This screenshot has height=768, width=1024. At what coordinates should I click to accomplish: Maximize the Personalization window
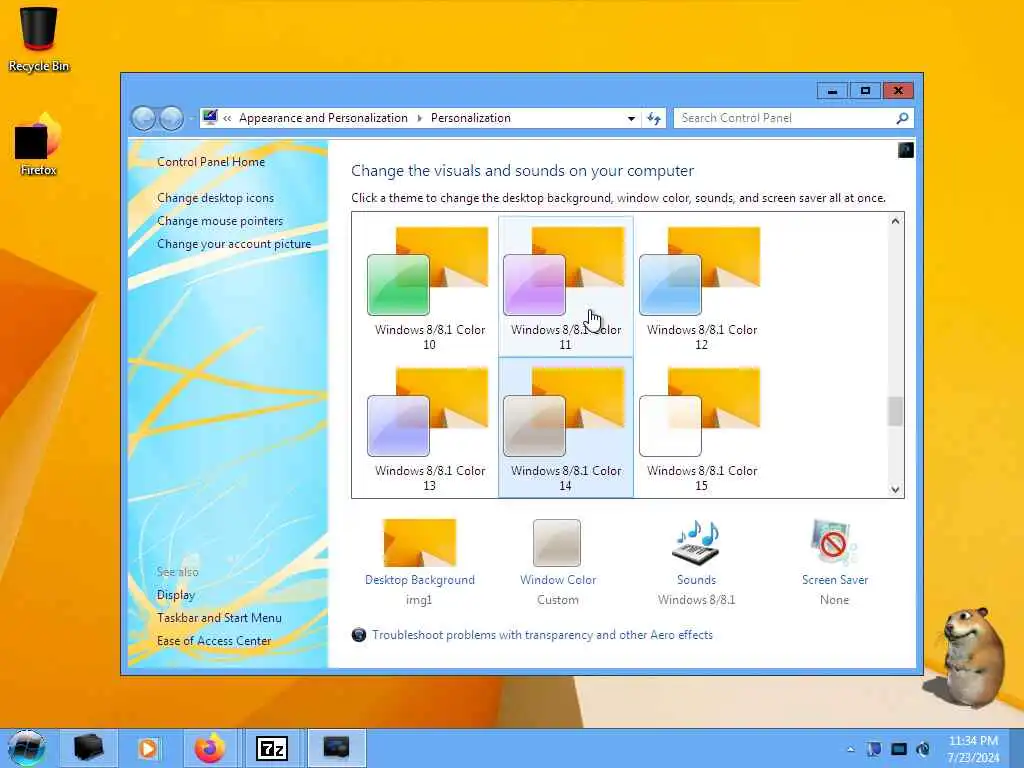(x=865, y=91)
